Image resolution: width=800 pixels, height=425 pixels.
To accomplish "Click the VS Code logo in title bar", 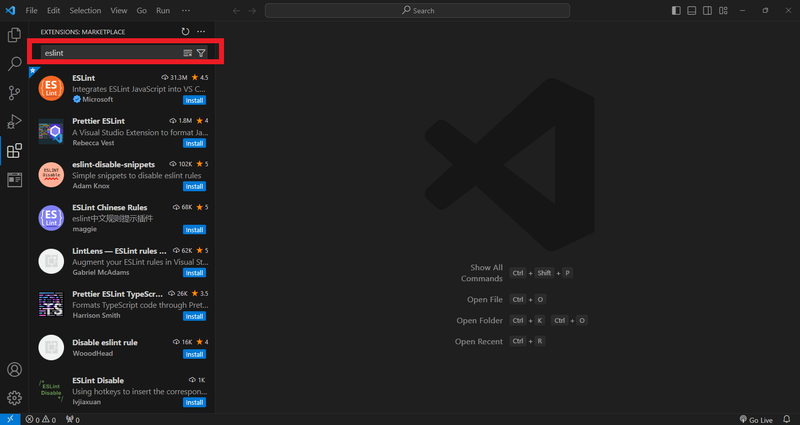I will [10, 10].
